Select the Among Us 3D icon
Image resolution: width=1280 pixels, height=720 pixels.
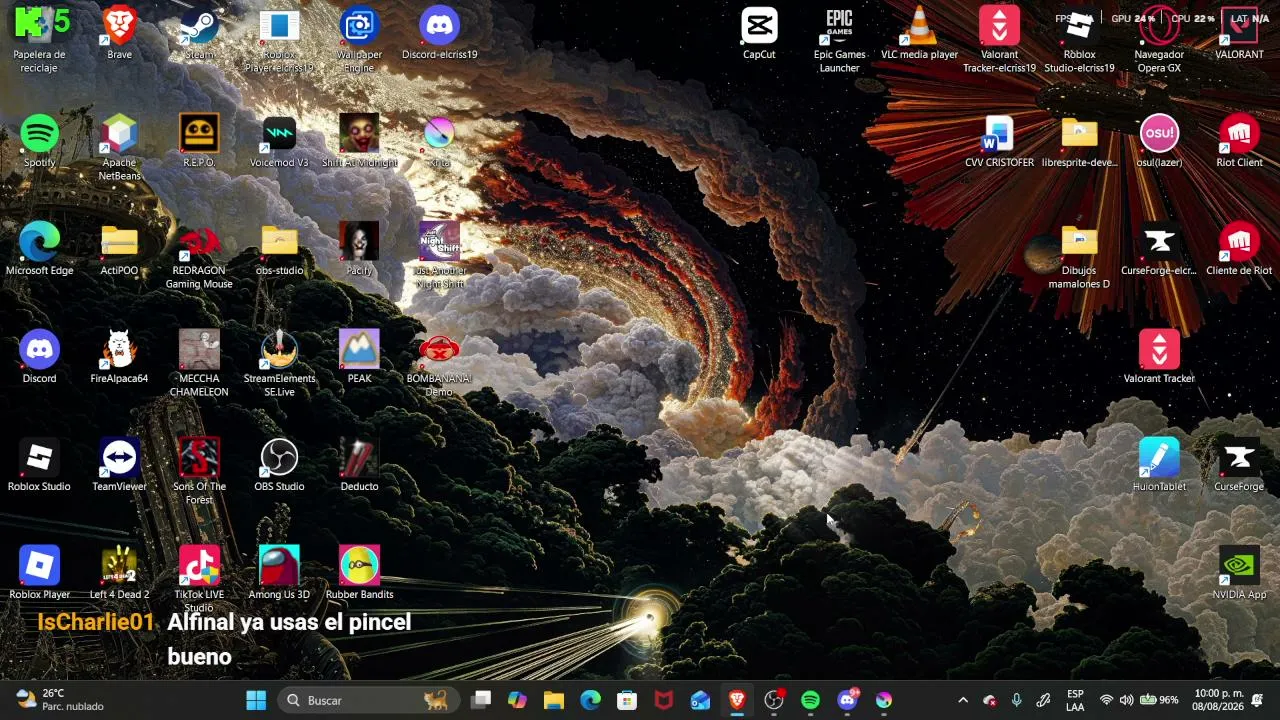click(279, 573)
